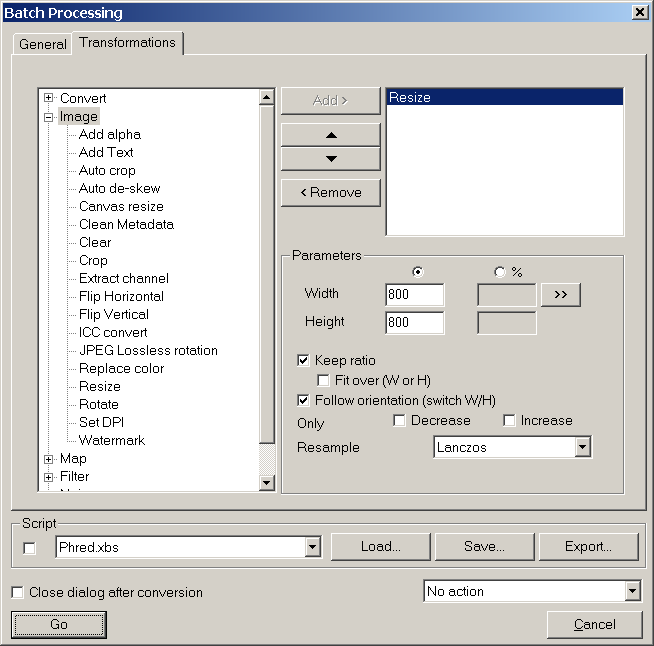Enable the Fit over (W or H) checkbox

(323, 381)
